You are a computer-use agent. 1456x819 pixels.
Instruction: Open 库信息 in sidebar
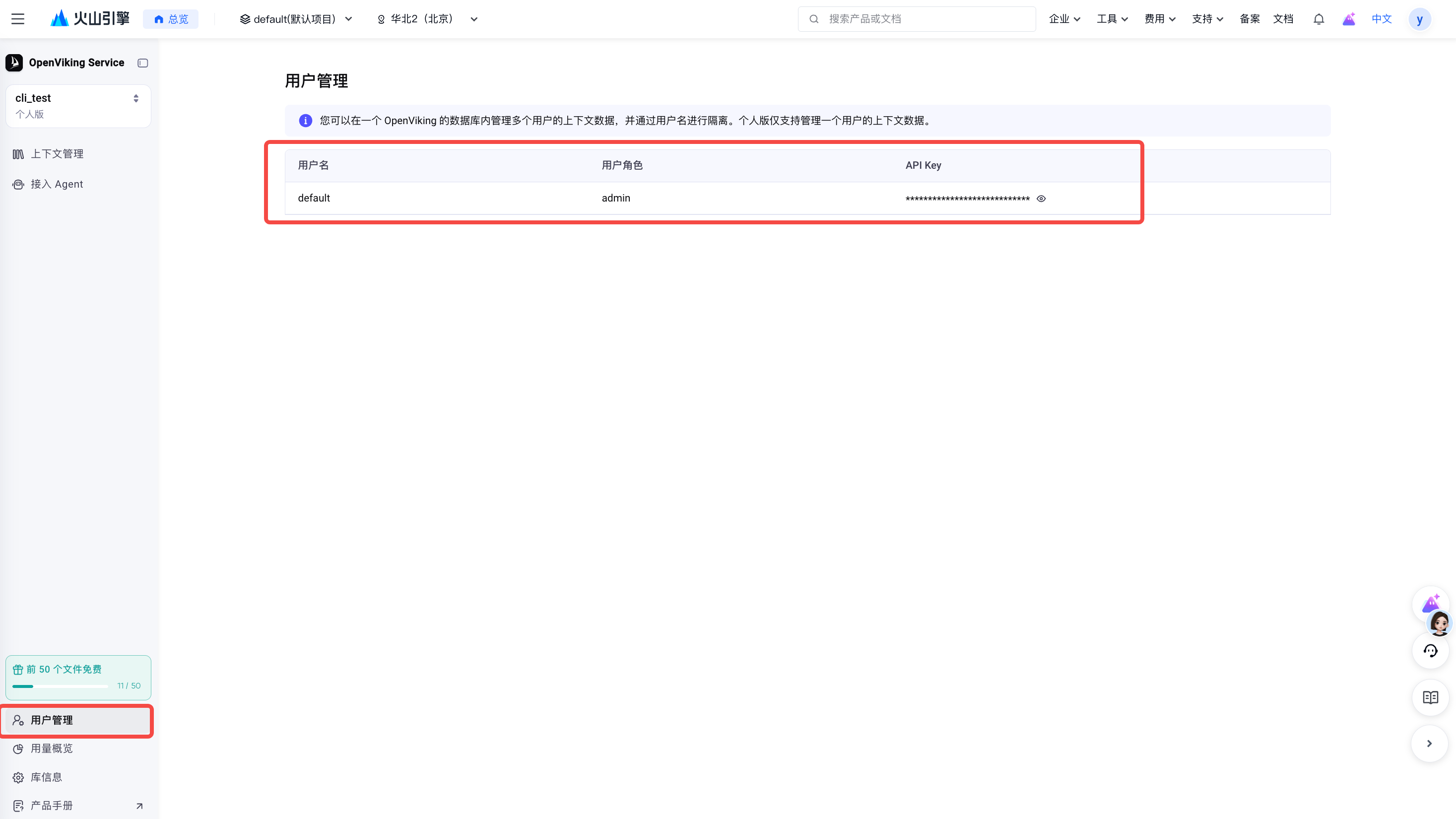pos(78,777)
